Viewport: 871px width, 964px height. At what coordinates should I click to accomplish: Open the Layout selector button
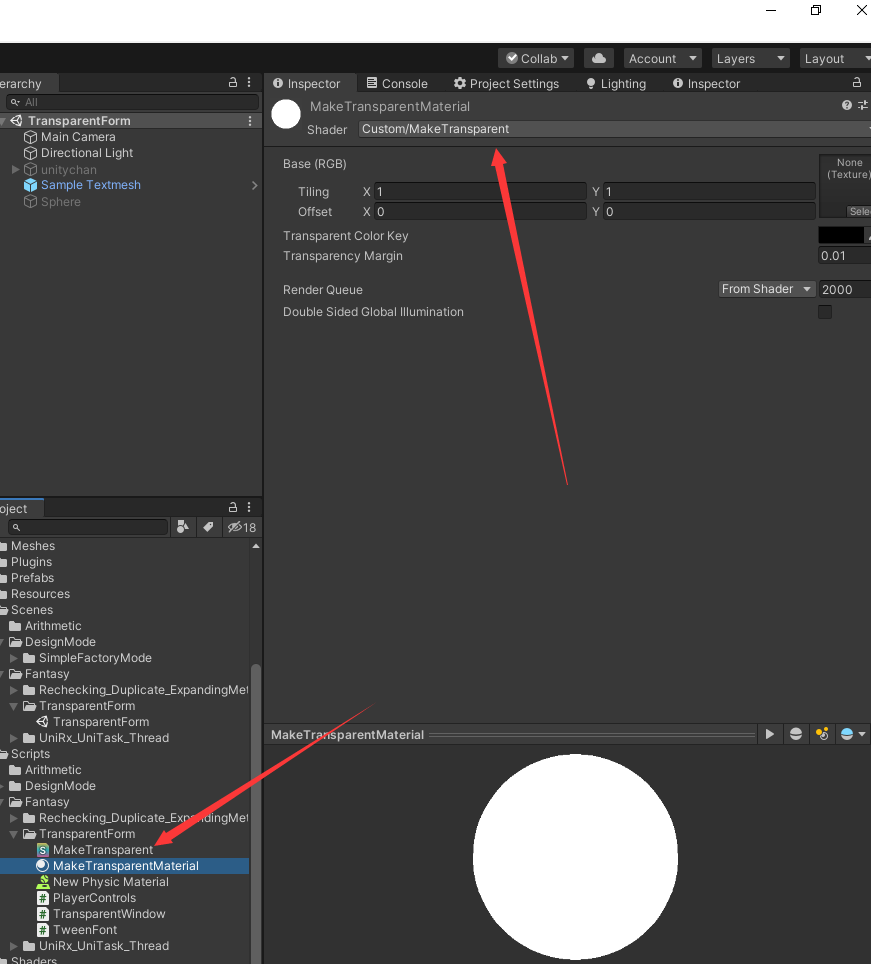[x=835, y=58]
